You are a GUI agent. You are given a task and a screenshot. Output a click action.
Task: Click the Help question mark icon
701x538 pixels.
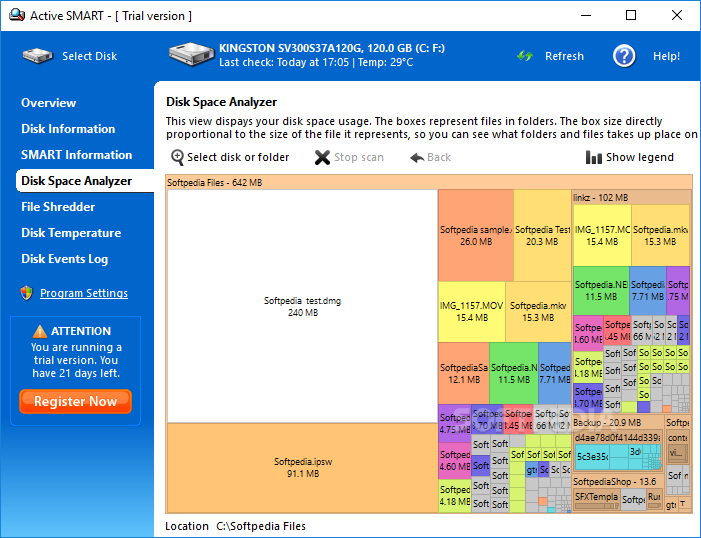pyautogui.click(x=624, y=56)
